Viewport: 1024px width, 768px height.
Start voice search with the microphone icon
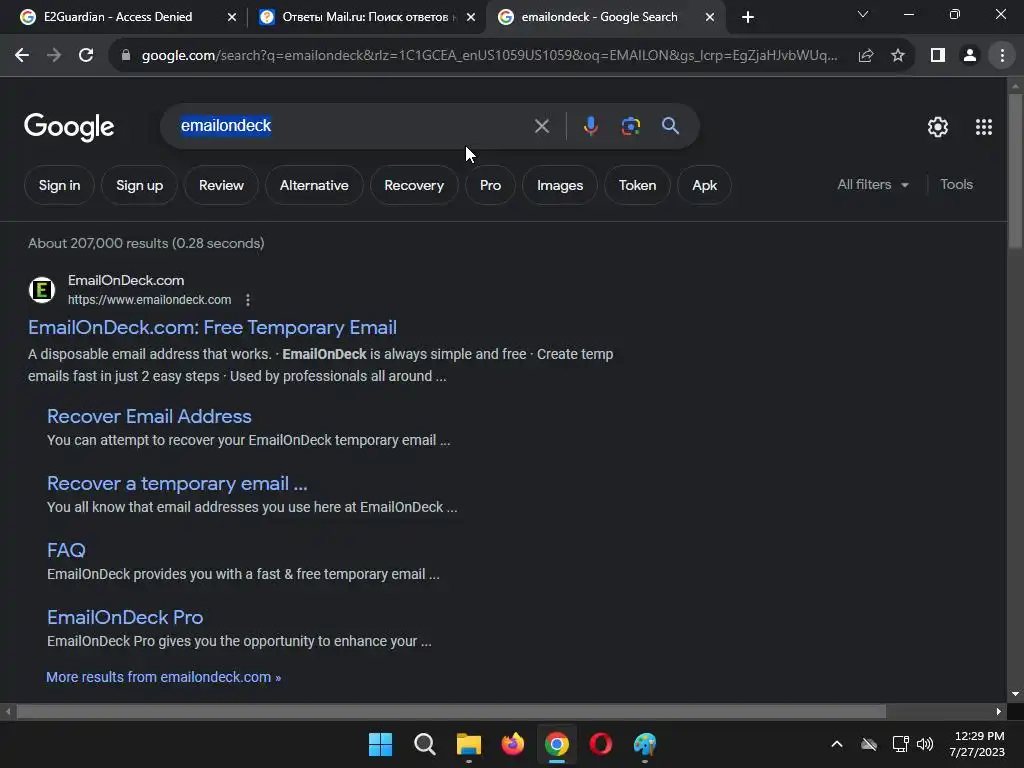[590, 126]
